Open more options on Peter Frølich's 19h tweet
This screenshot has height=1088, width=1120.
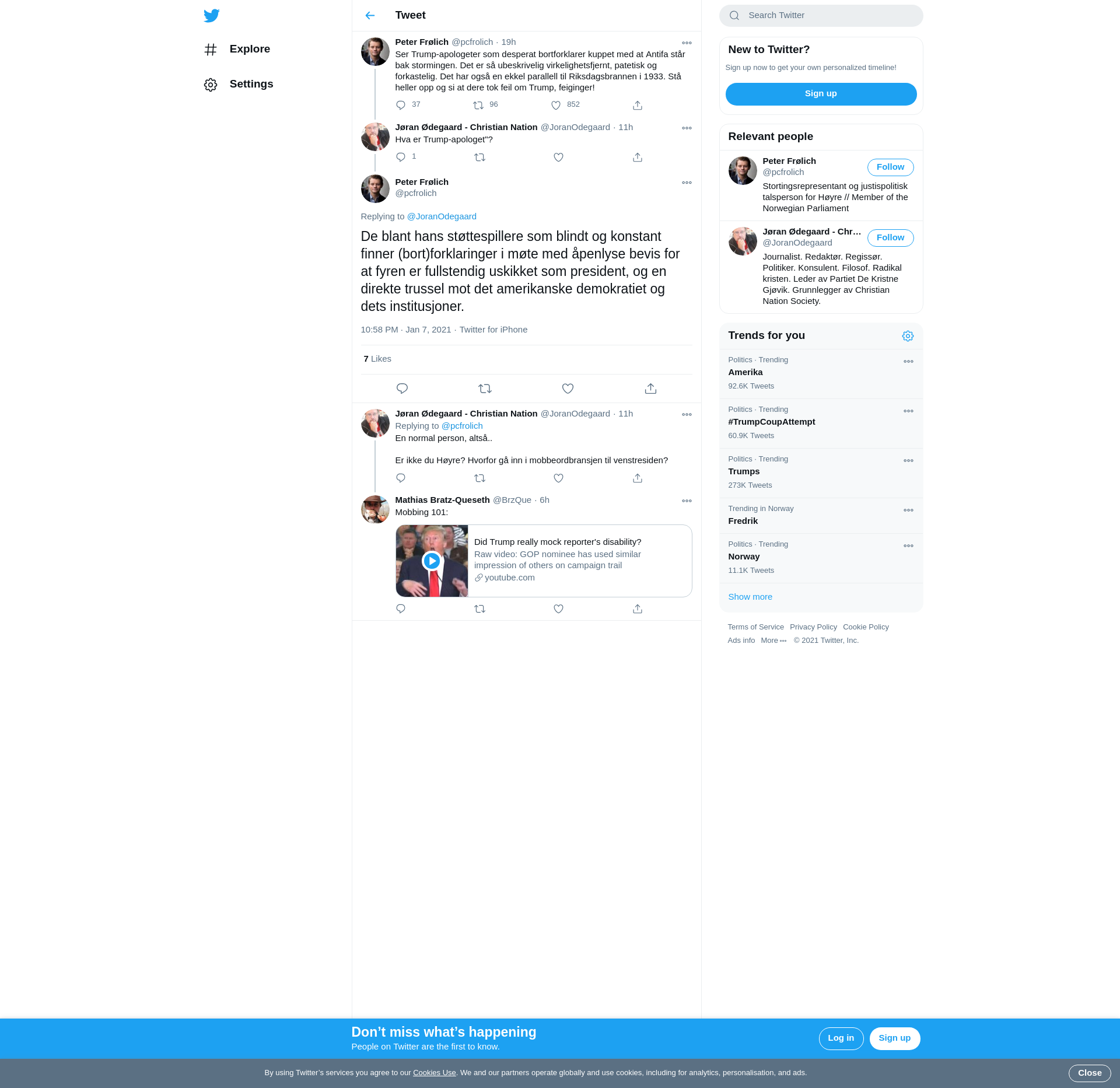[687, 43]
